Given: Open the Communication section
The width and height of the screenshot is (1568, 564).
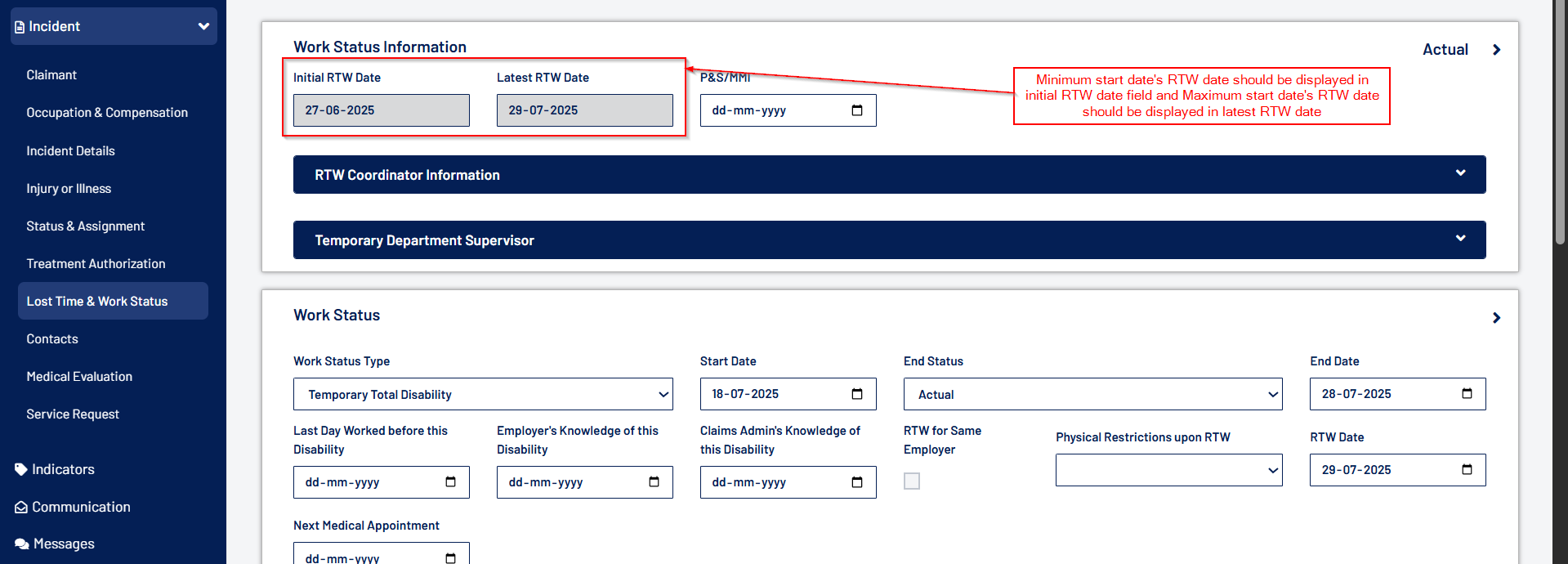Looking at the screenshot, I should 81,507.
